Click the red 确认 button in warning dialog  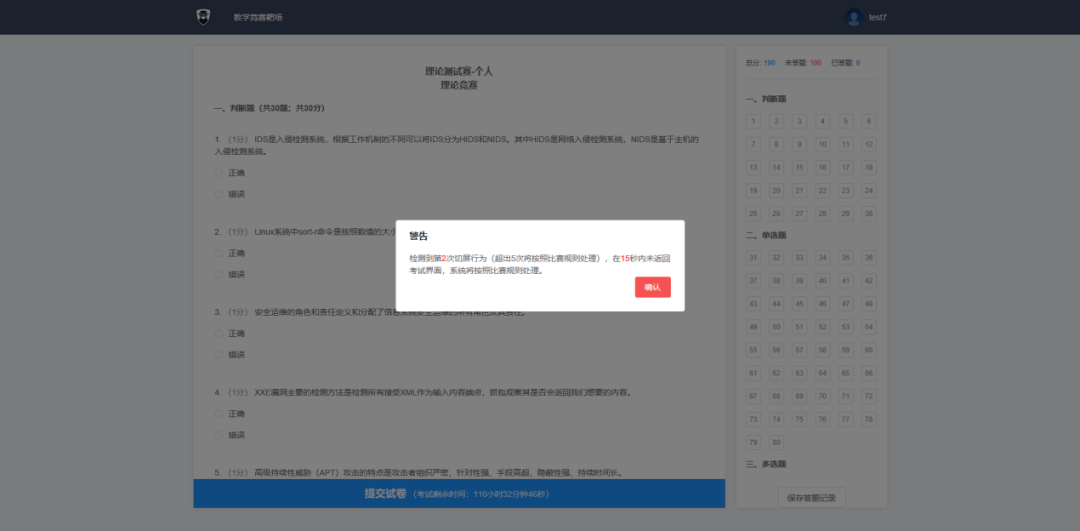click(652, 287)
